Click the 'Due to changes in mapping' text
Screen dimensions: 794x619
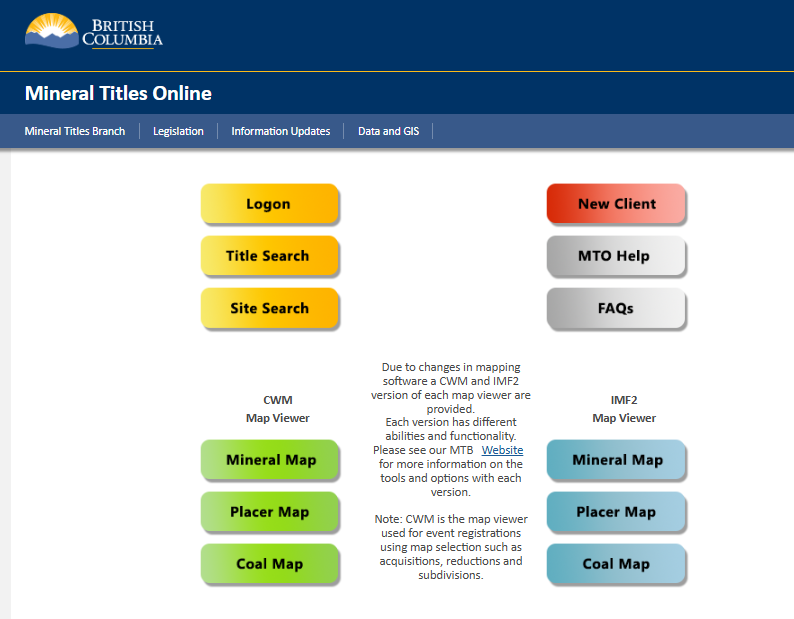pyautogui.click(x=451, y=367)
